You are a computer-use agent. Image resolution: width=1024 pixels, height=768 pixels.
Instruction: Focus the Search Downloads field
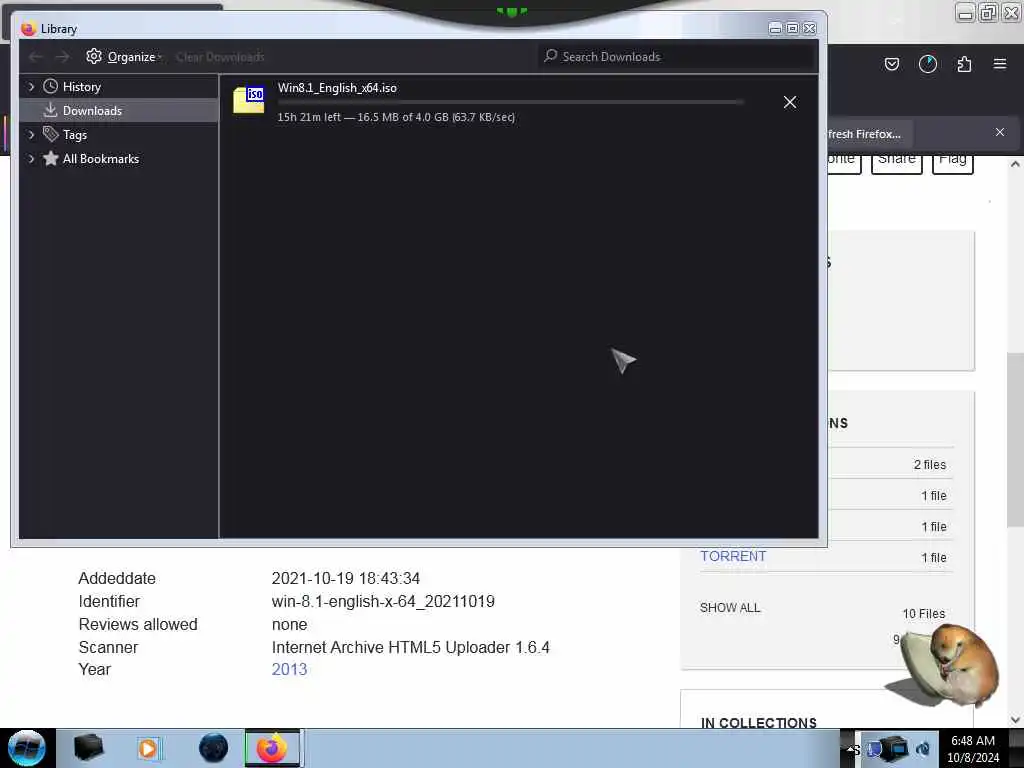tap(677, 56)
